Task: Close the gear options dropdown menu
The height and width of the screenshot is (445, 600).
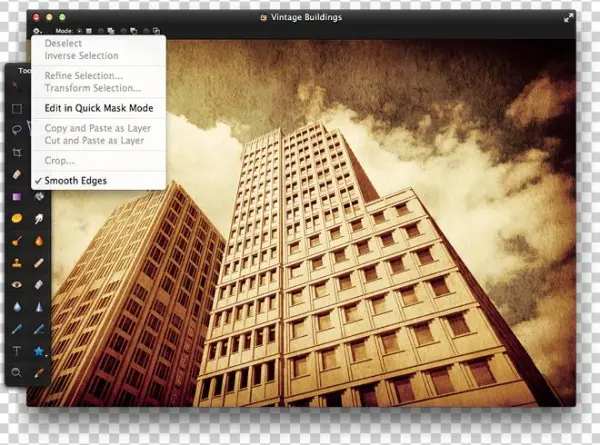Action: pos(38,31)
